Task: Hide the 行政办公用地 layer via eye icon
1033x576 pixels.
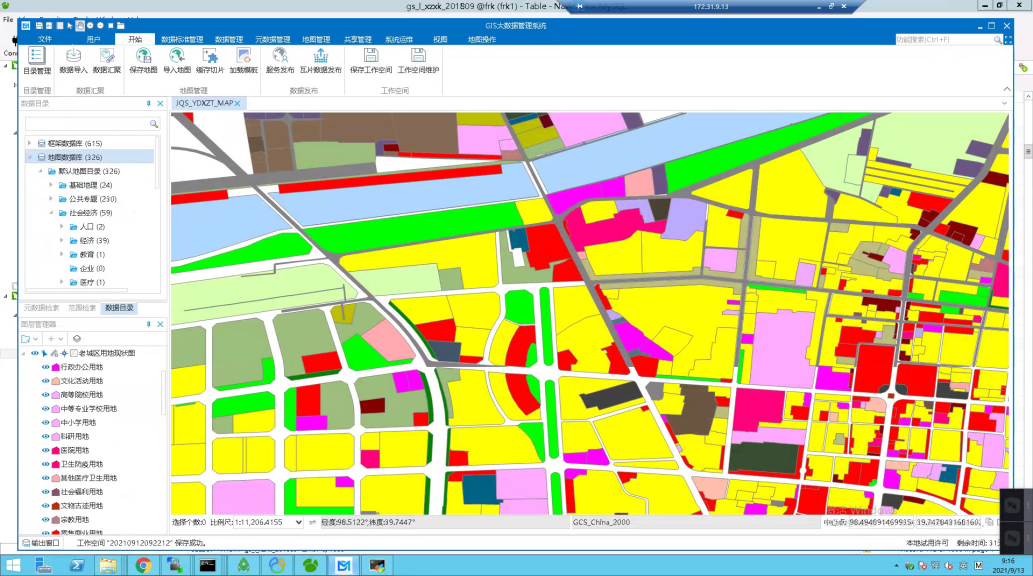Action: tap(45, 367)
